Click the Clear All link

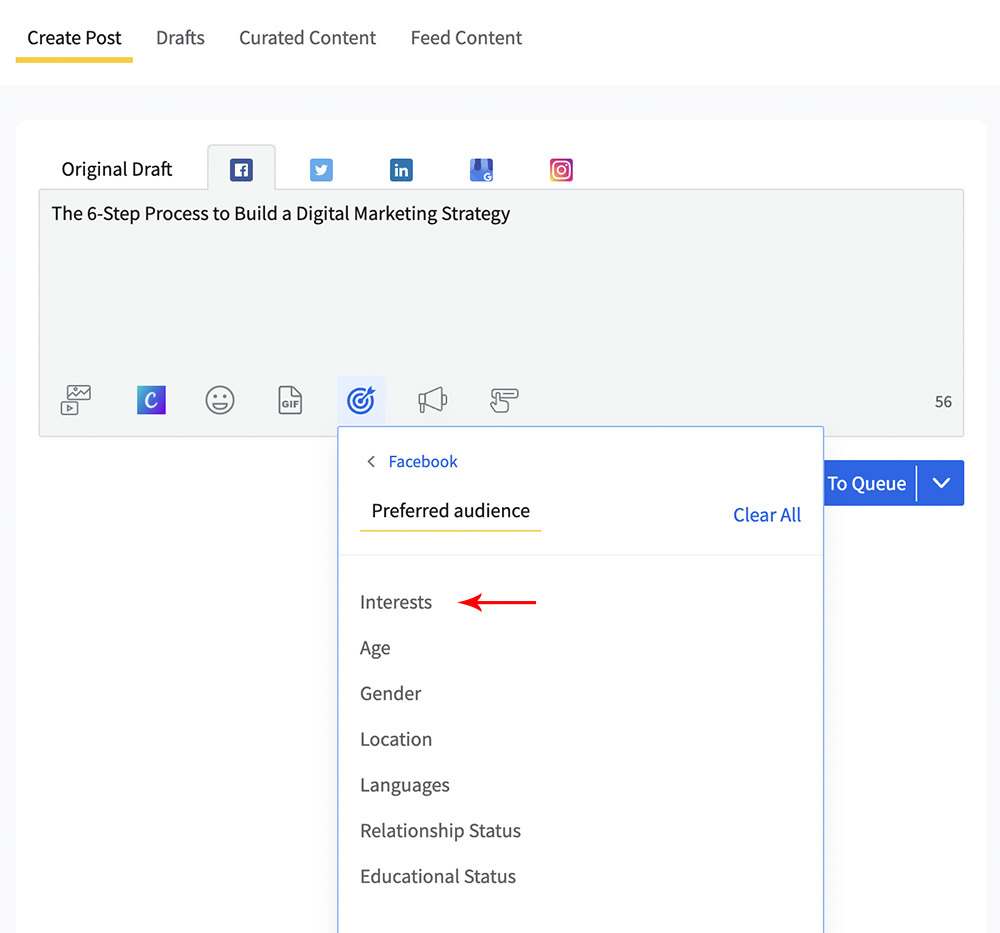[x=767, y=515]
